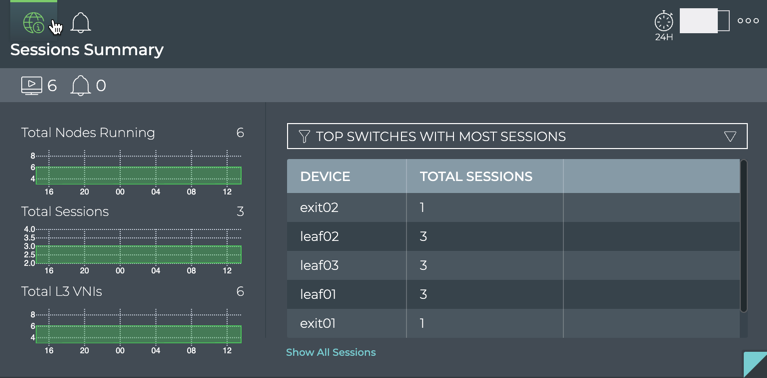The width and height of the screenshot is (767, 378).
Task: Open the Top Switches With Most Sessions dropdown
Action: point(517,136)
